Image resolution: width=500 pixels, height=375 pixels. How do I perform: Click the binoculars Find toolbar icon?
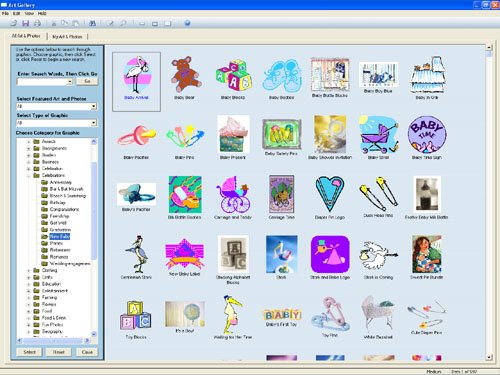tap(93, 23)
